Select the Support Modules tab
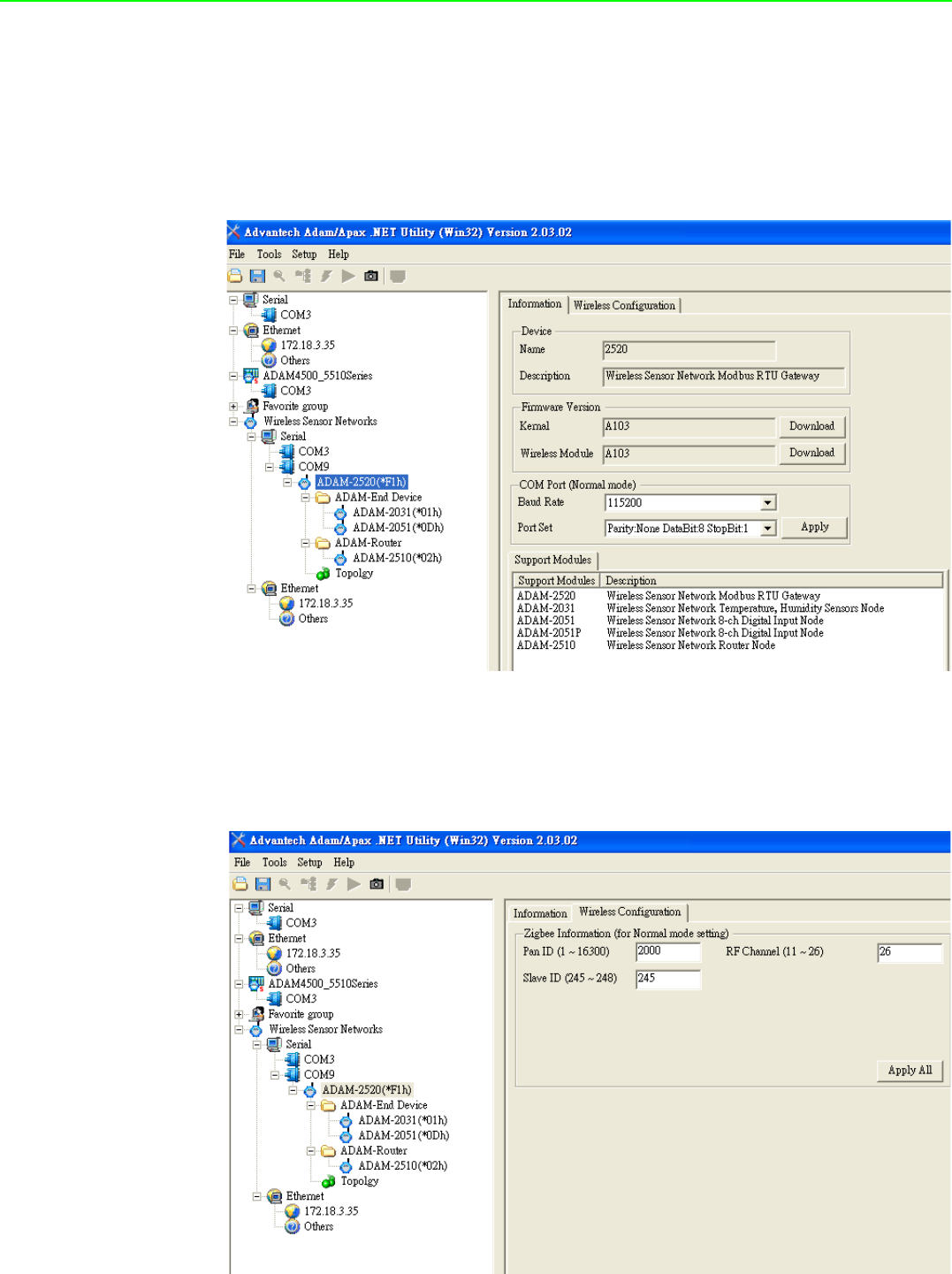The height and width of the screenshot is (1274, 952). point(552,561)
